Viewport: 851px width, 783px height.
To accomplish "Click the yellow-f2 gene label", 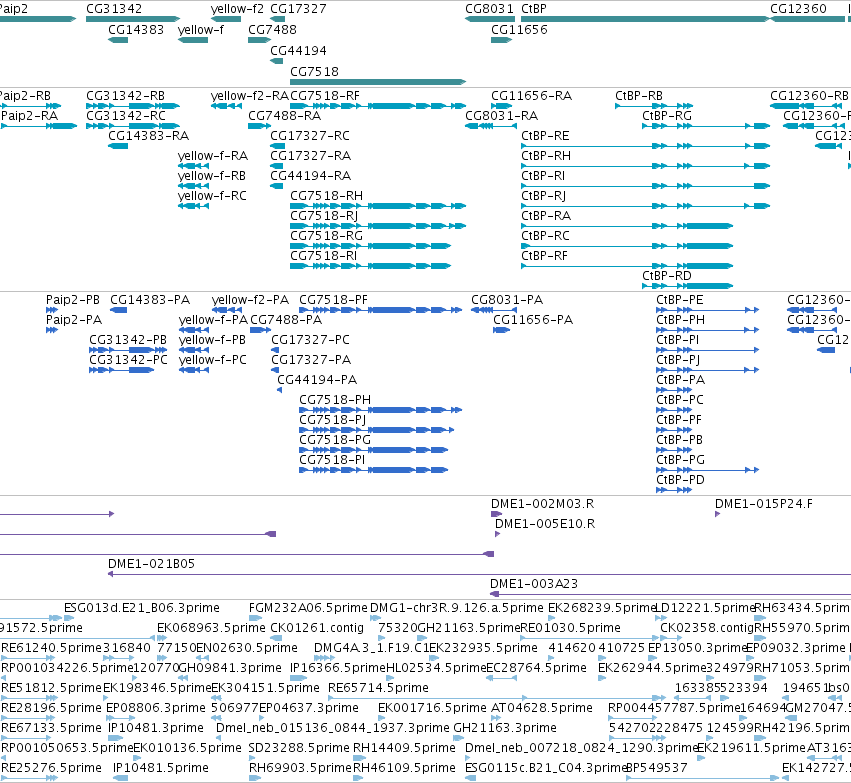I will (237, 9).
